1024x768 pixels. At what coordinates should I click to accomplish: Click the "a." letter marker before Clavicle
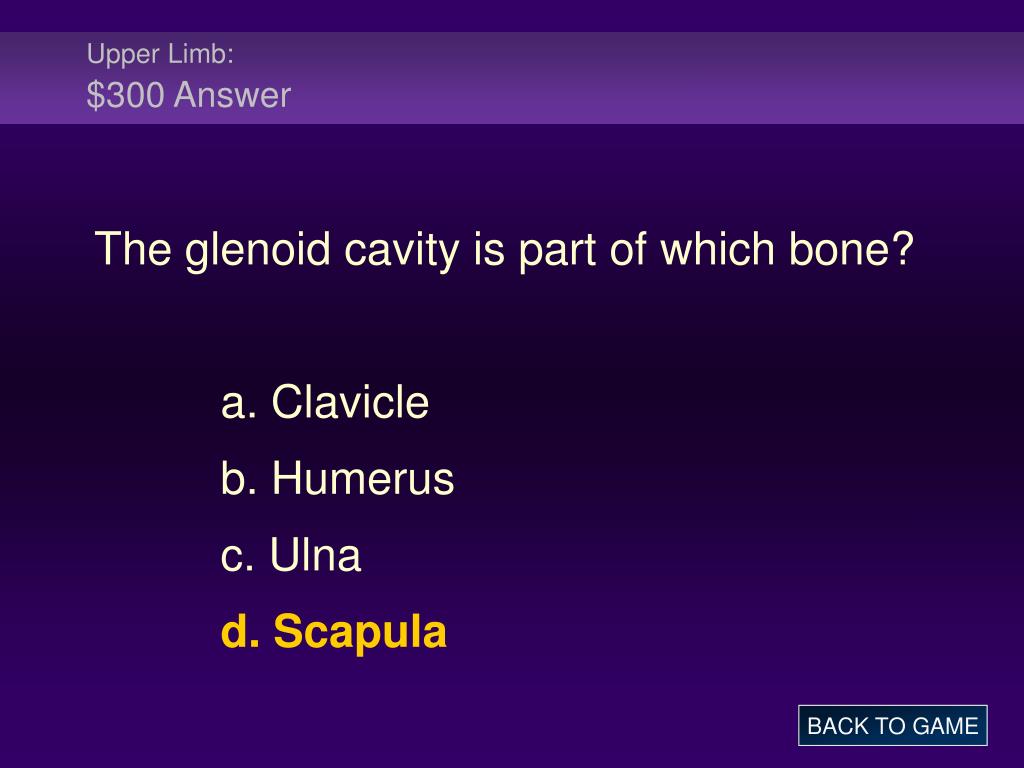point(238,404)
